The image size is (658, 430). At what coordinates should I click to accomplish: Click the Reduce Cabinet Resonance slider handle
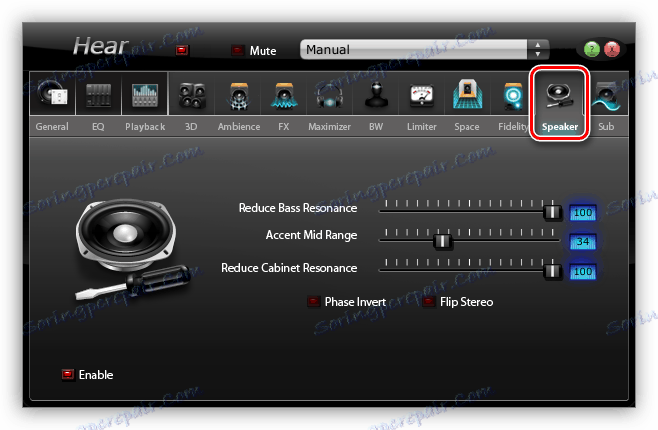coord(552,271)
